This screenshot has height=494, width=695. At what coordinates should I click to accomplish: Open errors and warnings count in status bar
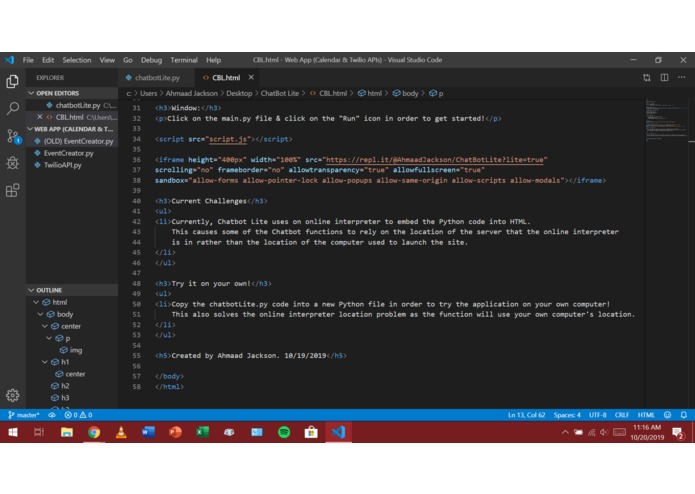pyautogui.click(x=78, y=415)
